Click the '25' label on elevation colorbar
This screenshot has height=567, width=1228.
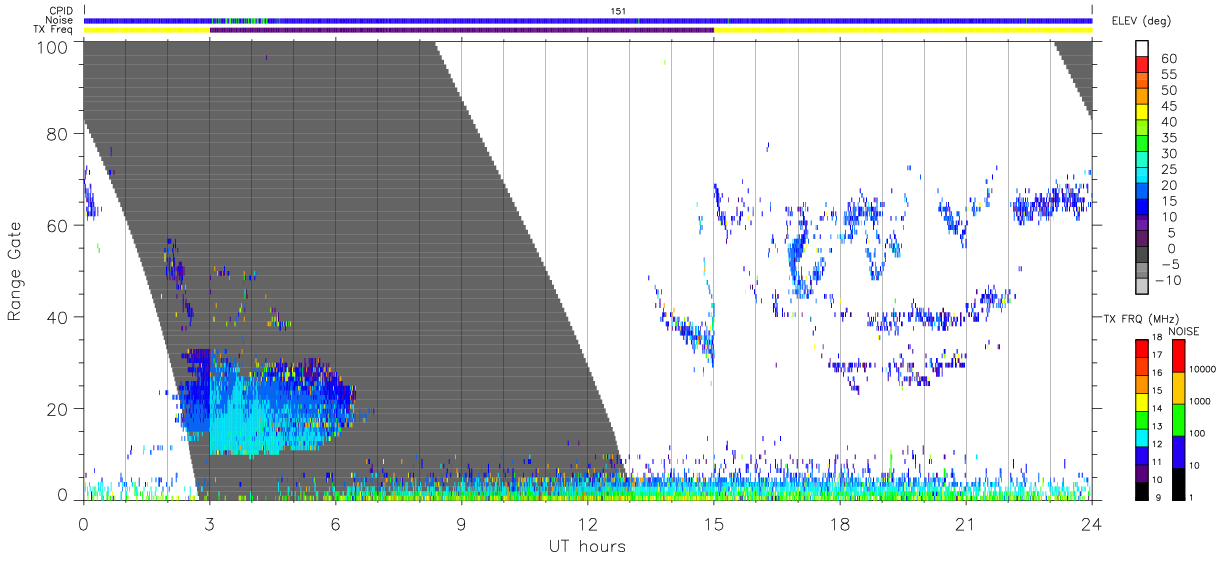[1167, 170]
